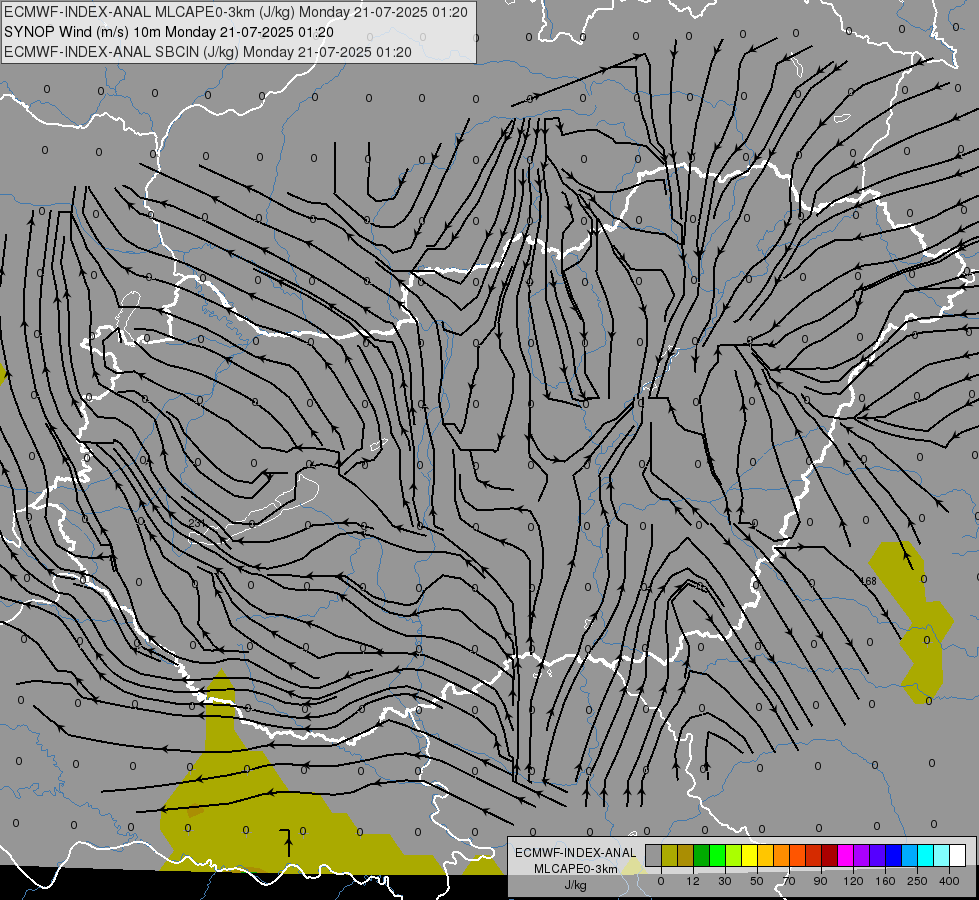Viewport: 979px width, 900px height.
Task: Click the legend value 50
Action: tap(757, 881)
